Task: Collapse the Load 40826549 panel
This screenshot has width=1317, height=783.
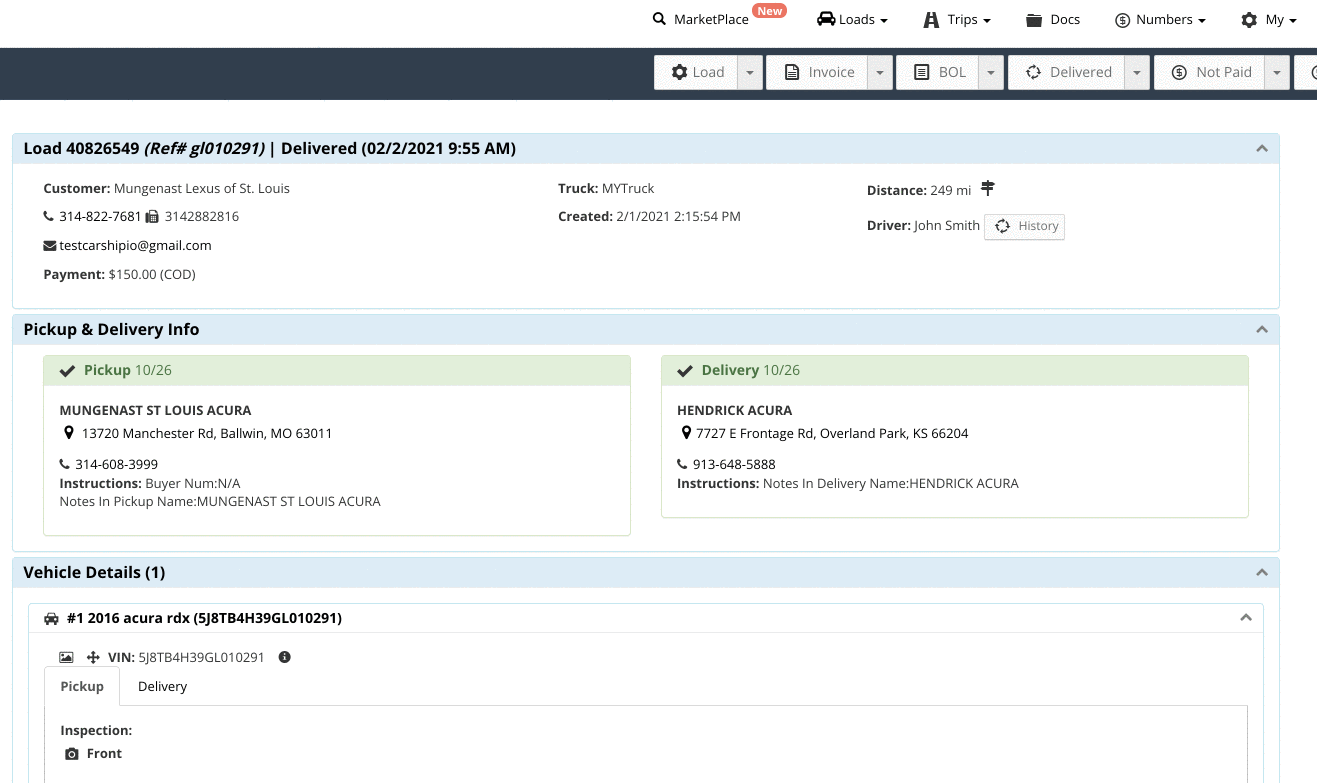Action: pyautogui.click(x=1262, y=149)
